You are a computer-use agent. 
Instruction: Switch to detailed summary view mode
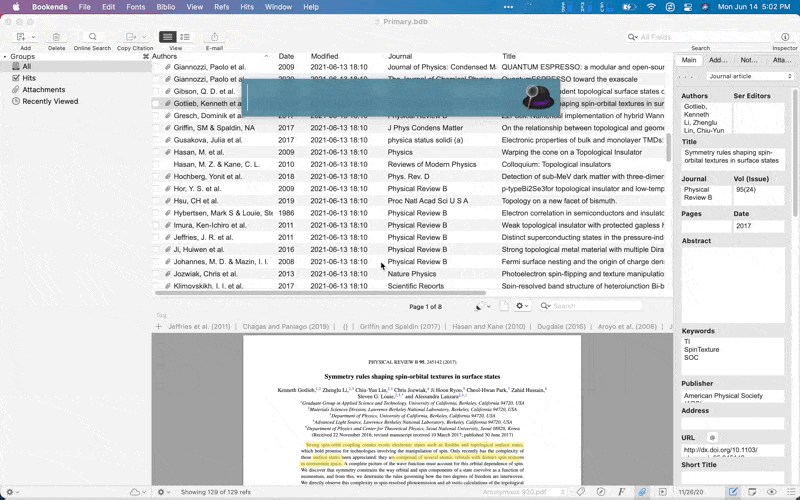point(185,37)
